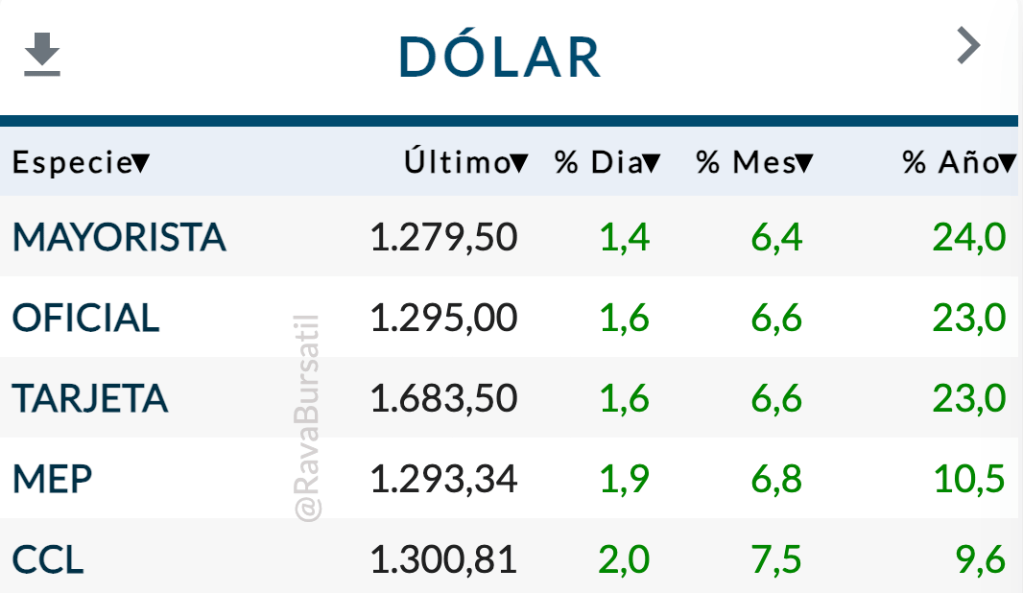This screenshot has width=1023, height=593.
Task: Click CCL daily change 2,0
Action: [624, 560]
